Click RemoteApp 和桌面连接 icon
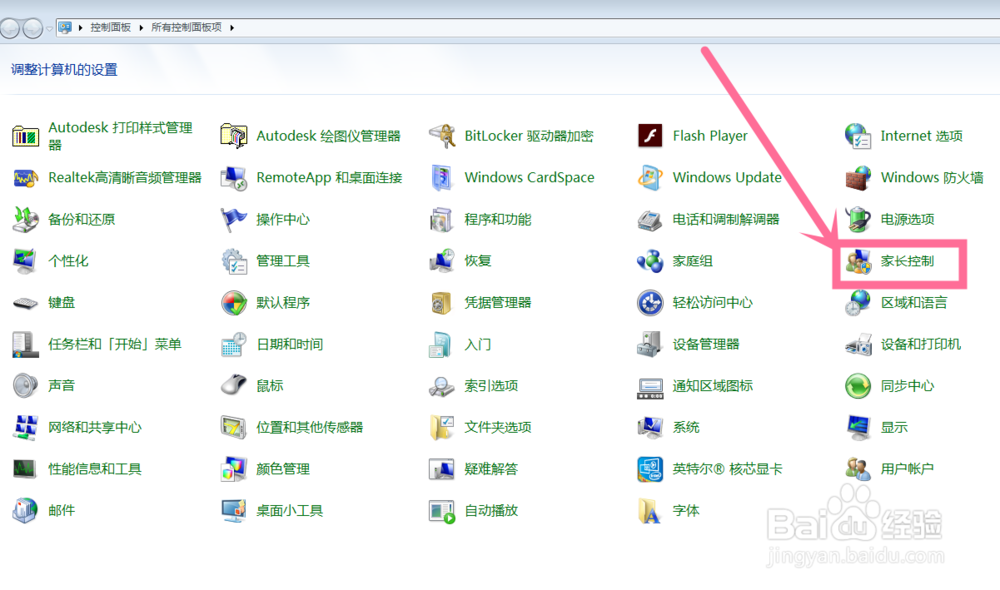Screen dimensions: 1000x590 tap(233, 178)
